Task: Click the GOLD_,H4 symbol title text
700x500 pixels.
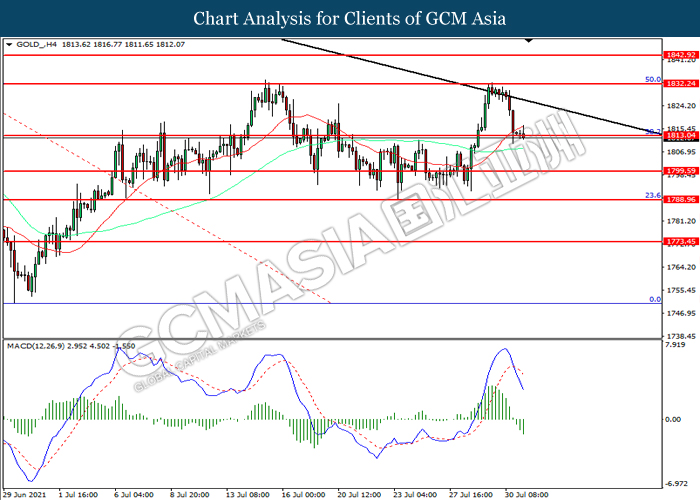Action: pyautogui.click(x=39, y=45)
